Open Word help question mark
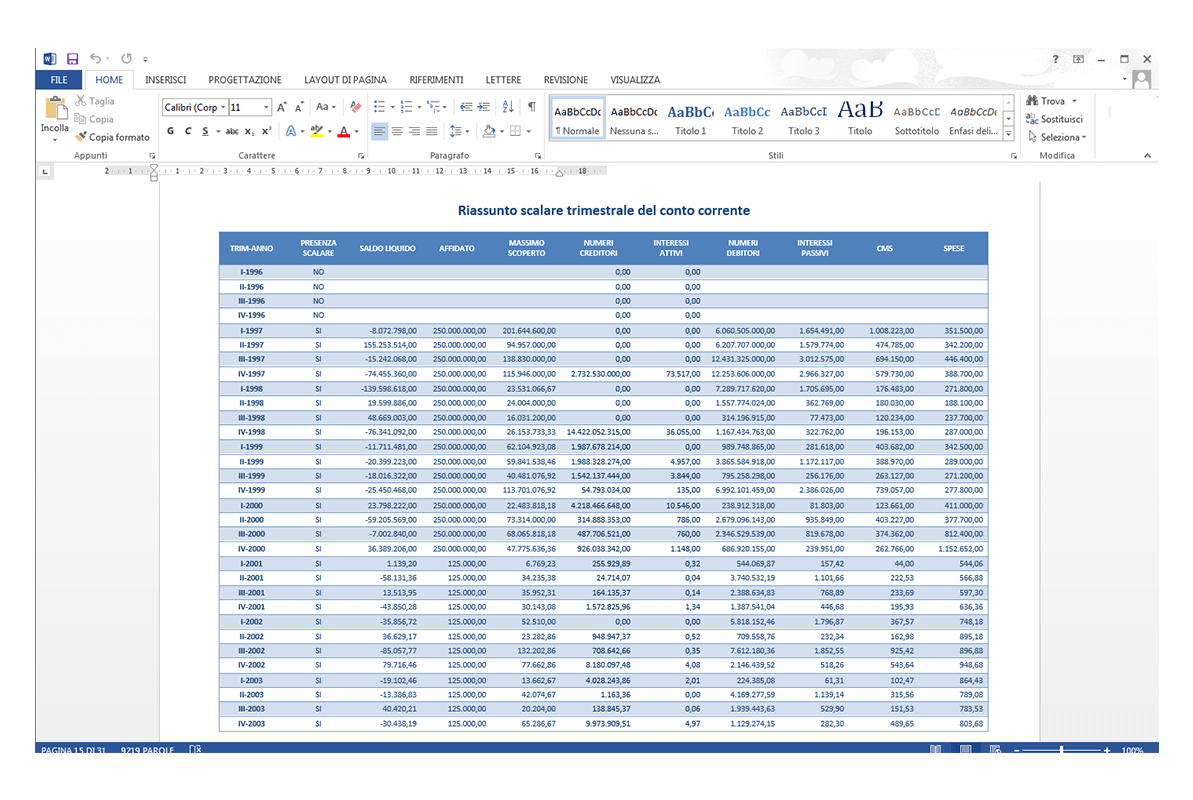This screenshot has height=800, width=1193. point(1055,59)
